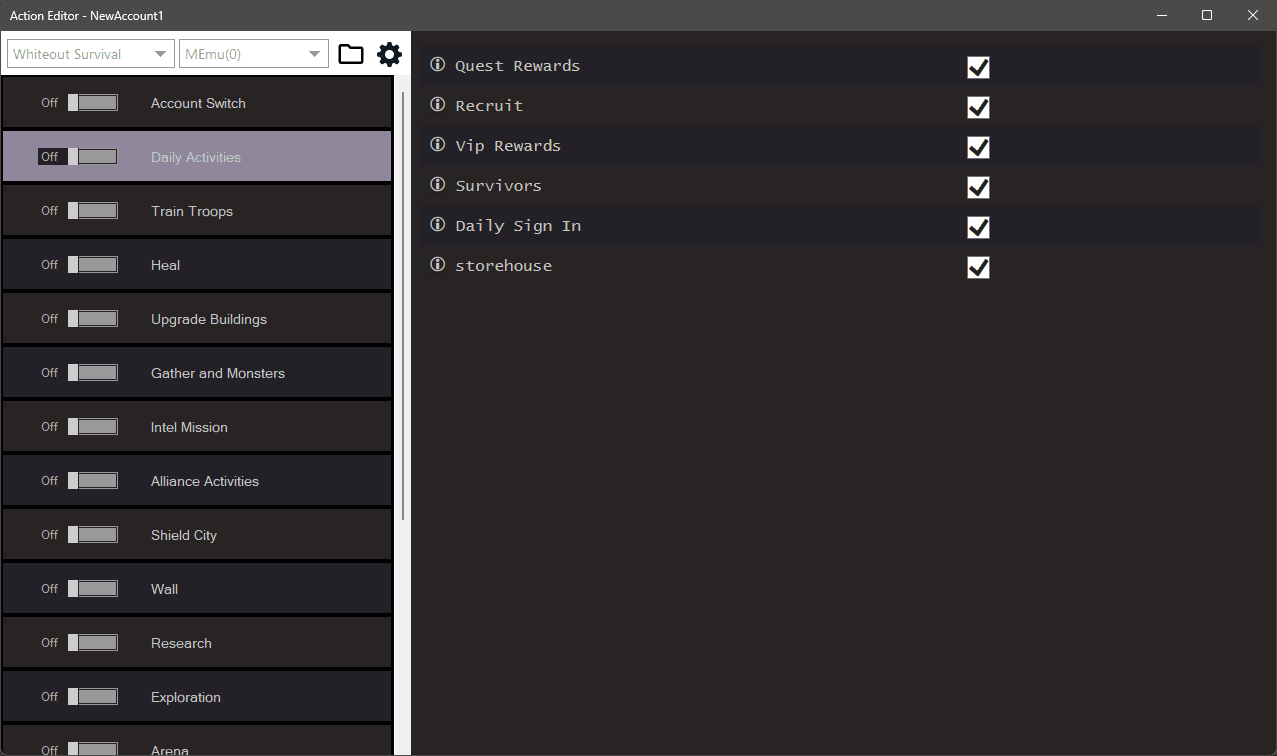
Task: Uncheck the Vip Rewards checkbox
Action: tap(978, 147)
